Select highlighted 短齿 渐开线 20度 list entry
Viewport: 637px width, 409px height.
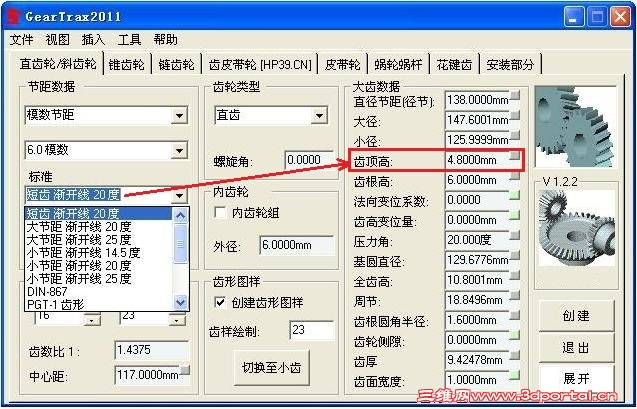[x=99, y=214]
